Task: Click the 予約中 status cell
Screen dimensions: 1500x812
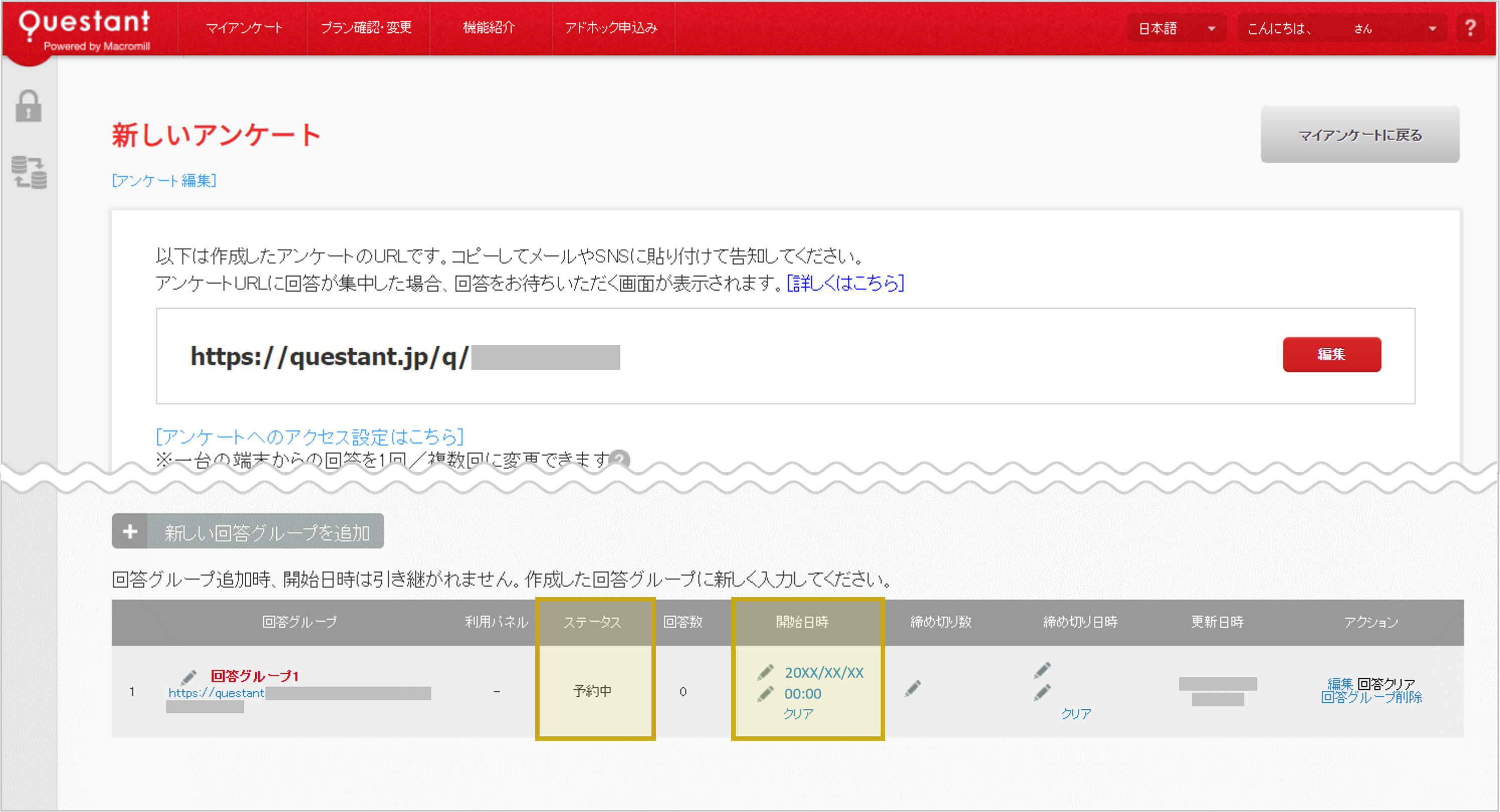Action: point(593,691)
